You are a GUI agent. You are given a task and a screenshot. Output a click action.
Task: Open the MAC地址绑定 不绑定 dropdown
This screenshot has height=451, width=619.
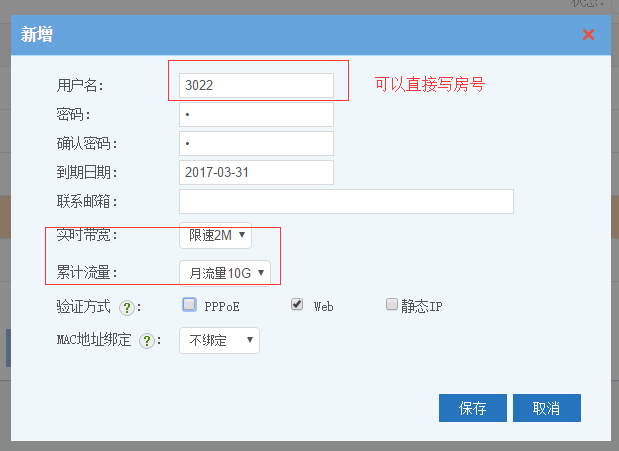pyautogui.click(x=219, y=340)
